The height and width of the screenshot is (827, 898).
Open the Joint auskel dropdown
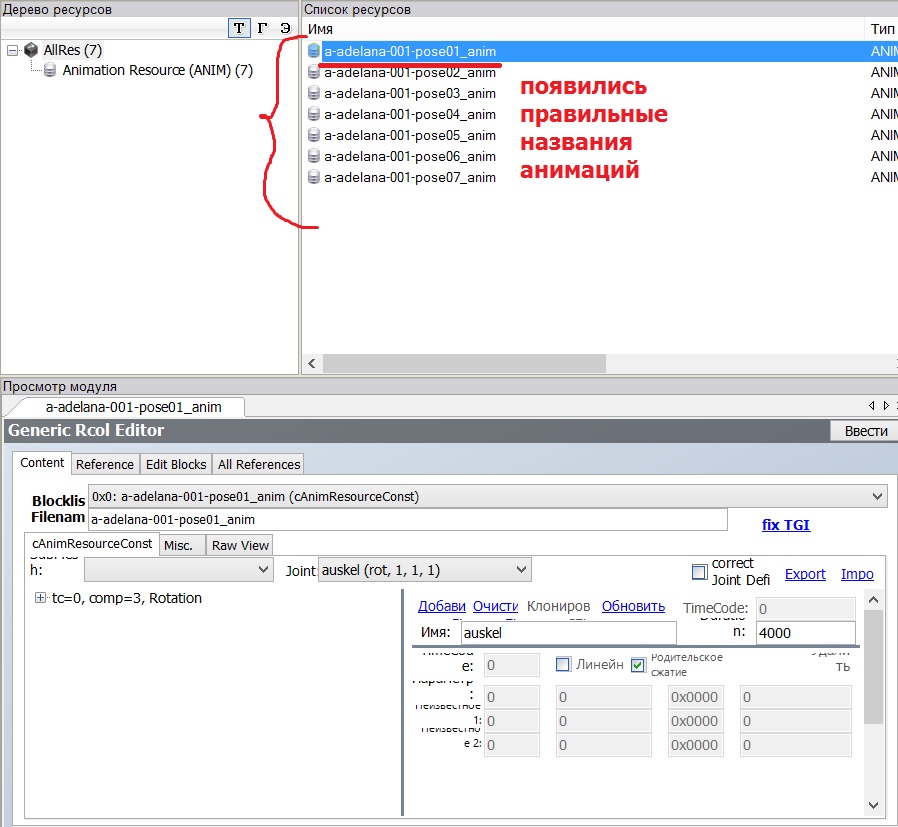[520, 570]
